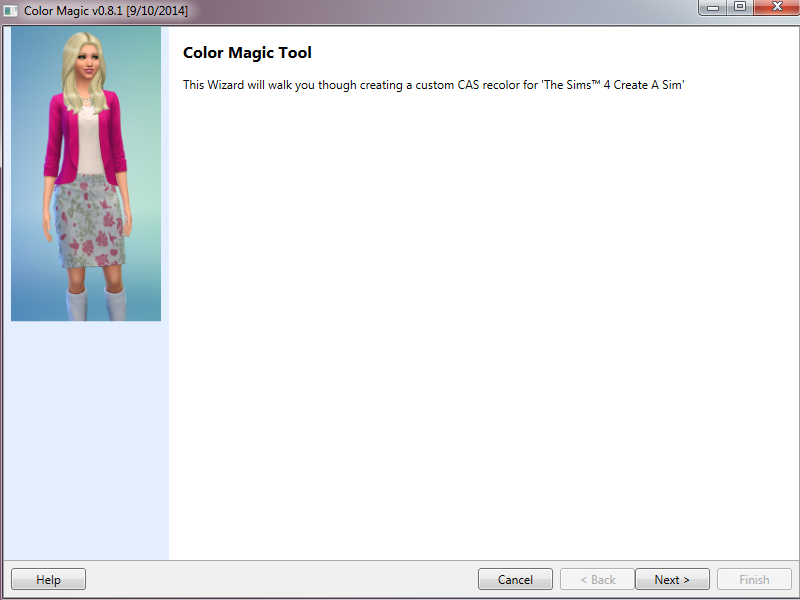Minimize the Color Magic window
This screenshot has height=600, width=800.
click(713, 7)
